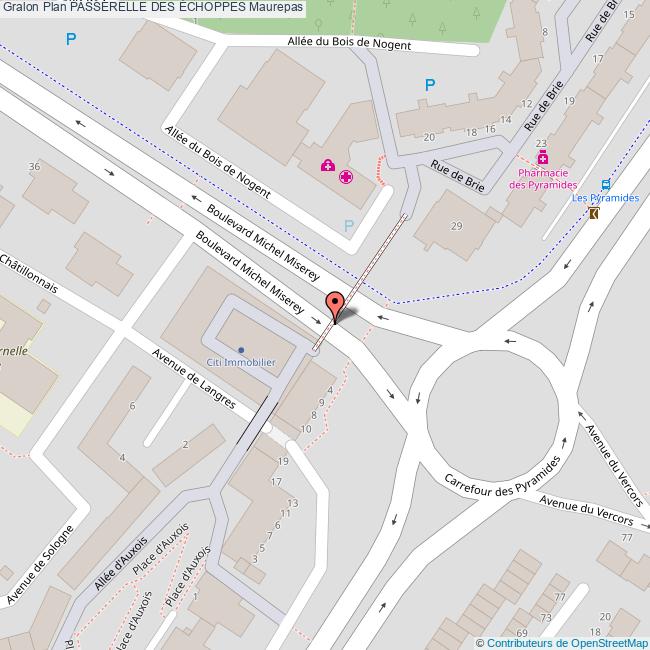Click the Avenue de Langres street label
This screenshot has height=650, width=650.
click(194, 378)
